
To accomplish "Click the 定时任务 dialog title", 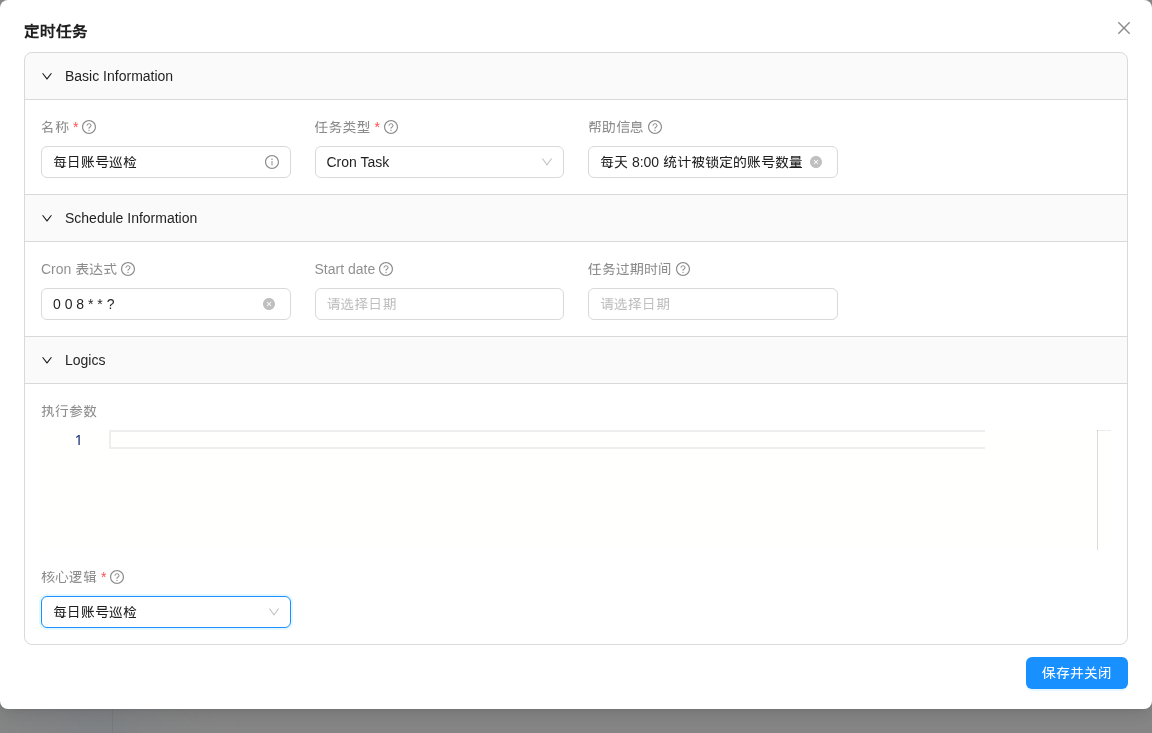I will (56, 32).
